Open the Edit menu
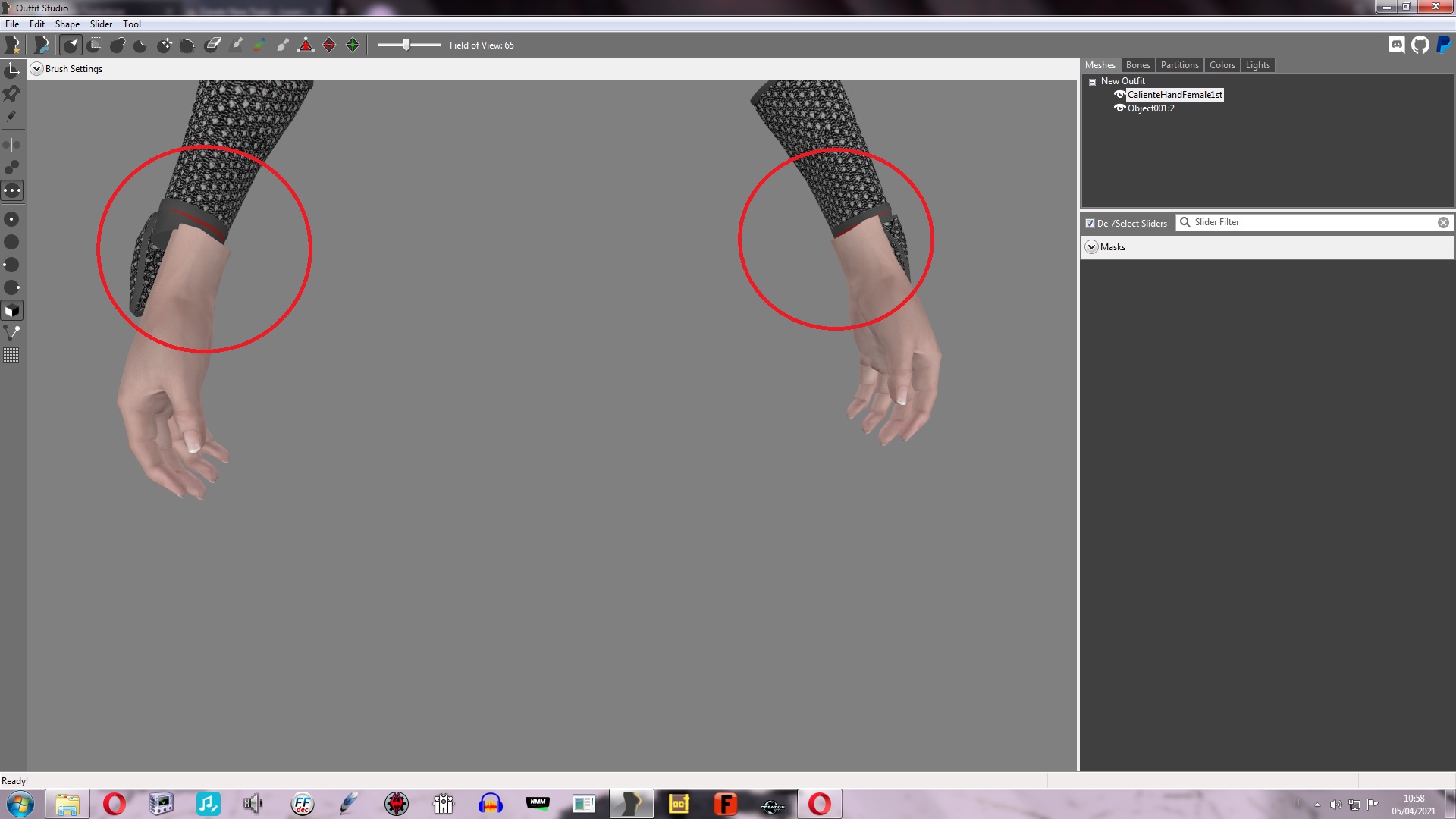The width and height of the screenshot is (1456, 819). point(37,24)
